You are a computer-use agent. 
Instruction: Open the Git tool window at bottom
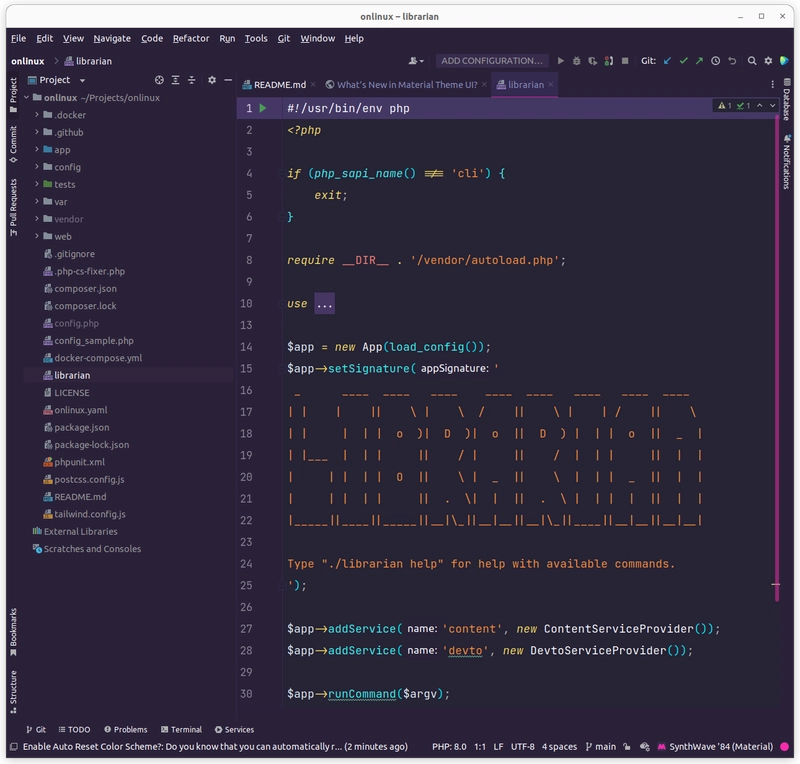36,729
